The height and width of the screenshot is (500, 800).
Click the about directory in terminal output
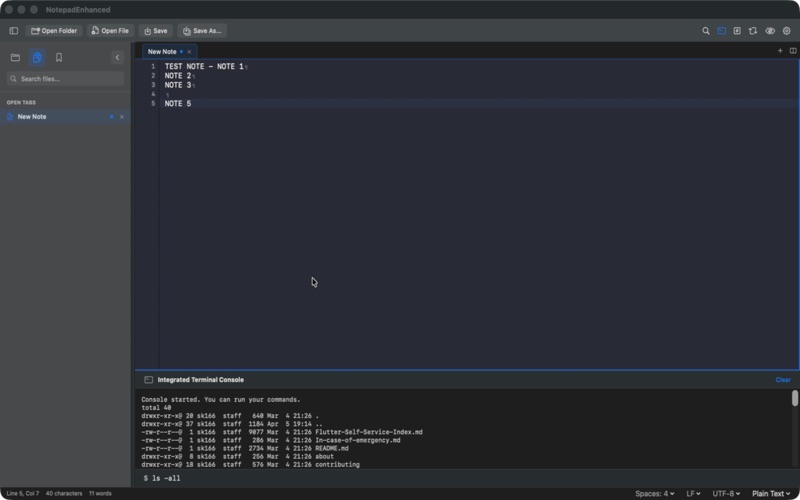pyautogui.click(x=324, y=457)
